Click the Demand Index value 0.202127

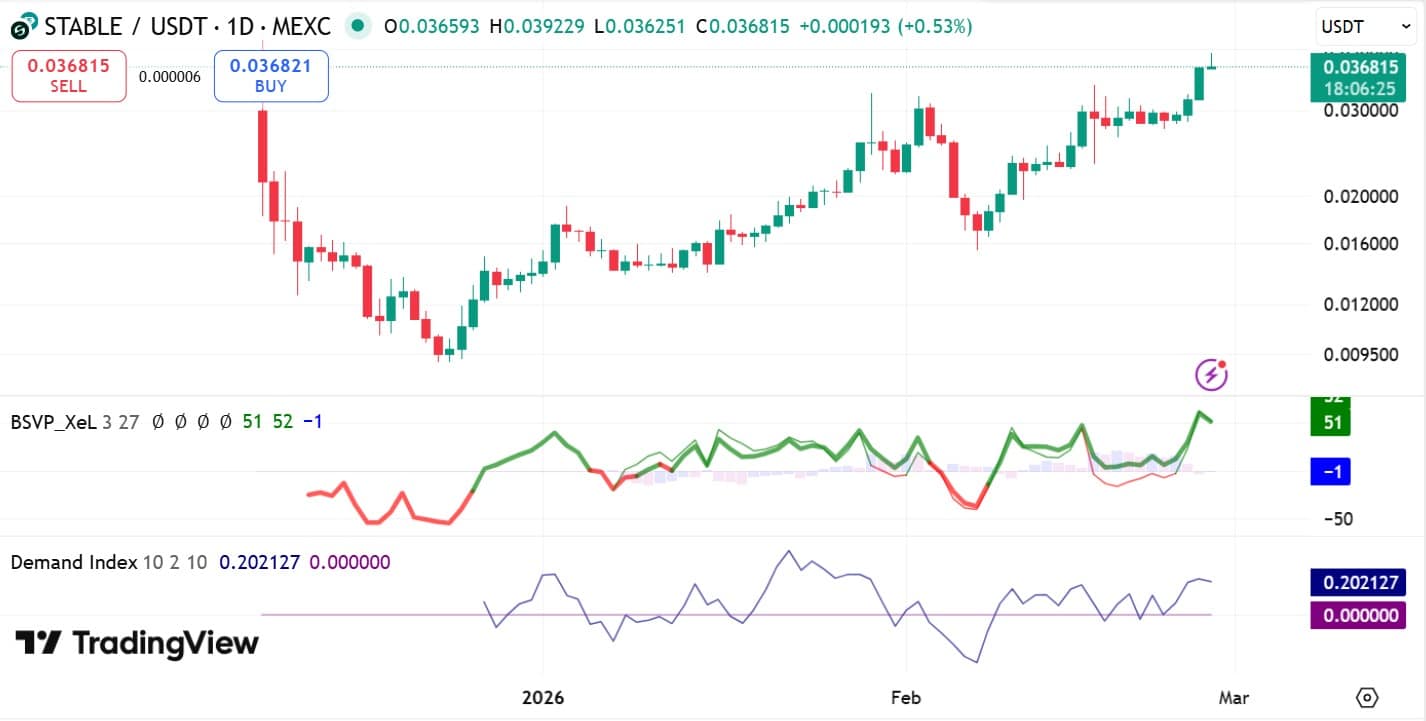258,562
